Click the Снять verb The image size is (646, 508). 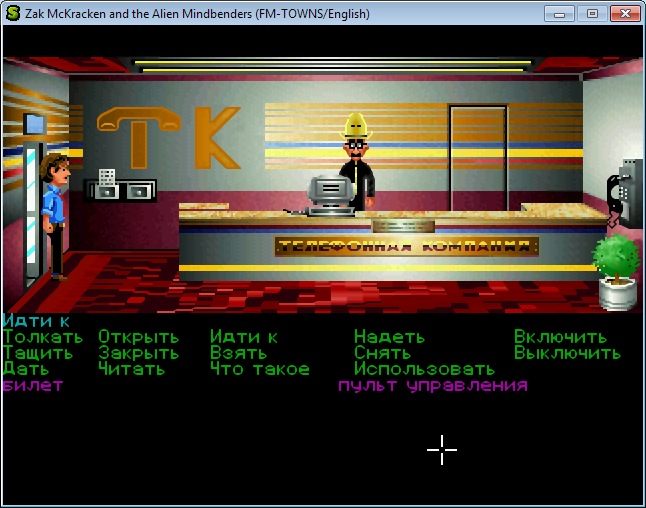382,353
